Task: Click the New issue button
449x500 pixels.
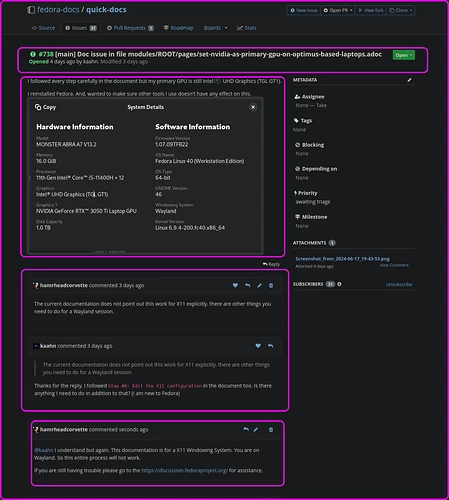Action: [304, 10]
